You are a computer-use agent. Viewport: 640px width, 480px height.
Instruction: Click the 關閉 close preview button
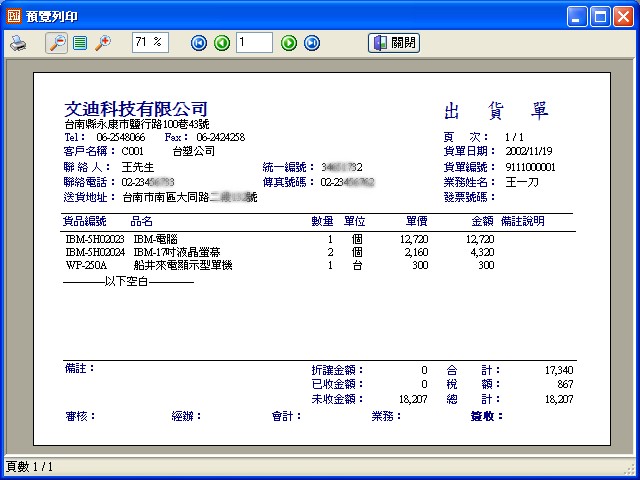pos(394,43)
